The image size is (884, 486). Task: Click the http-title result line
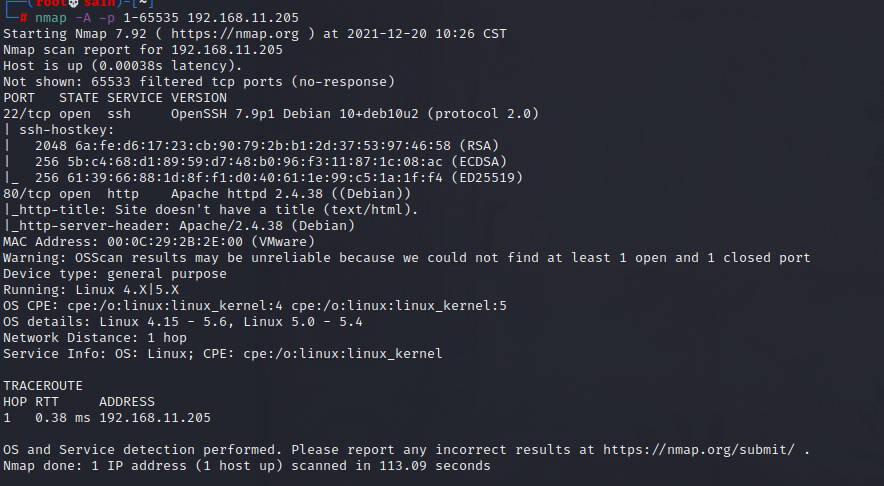click(211, 210)
